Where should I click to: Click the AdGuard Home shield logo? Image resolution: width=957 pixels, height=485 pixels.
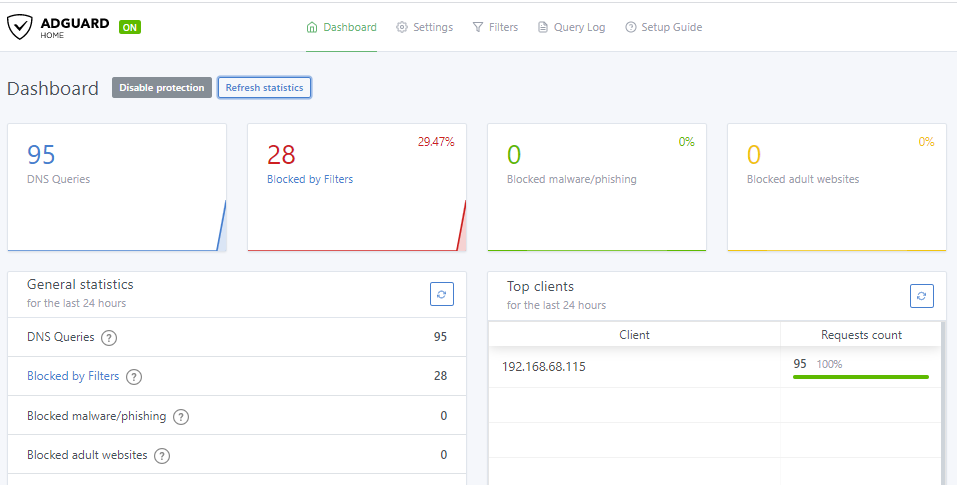[20, 27]
